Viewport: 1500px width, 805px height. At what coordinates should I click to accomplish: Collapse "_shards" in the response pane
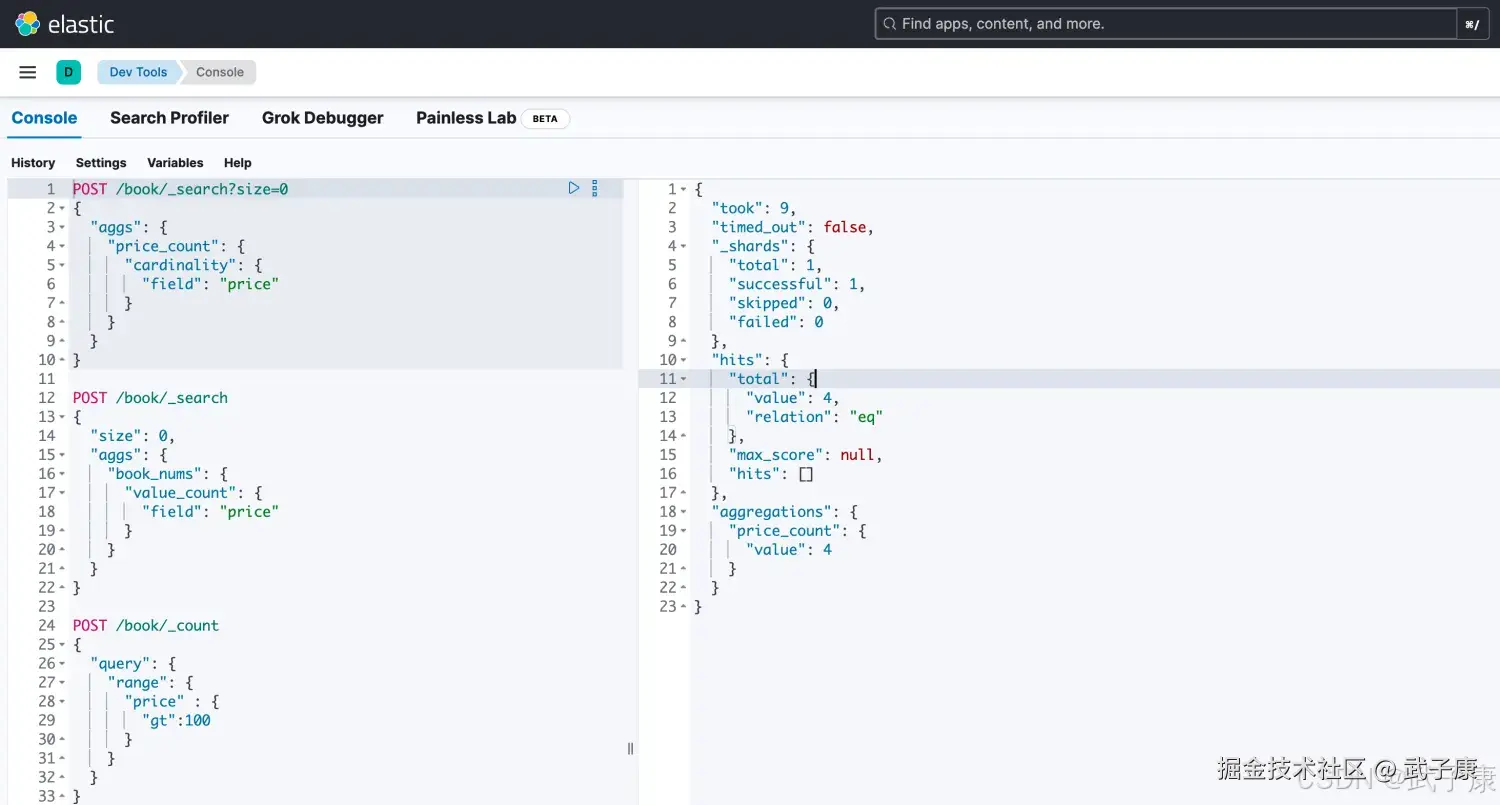[684, 246]
